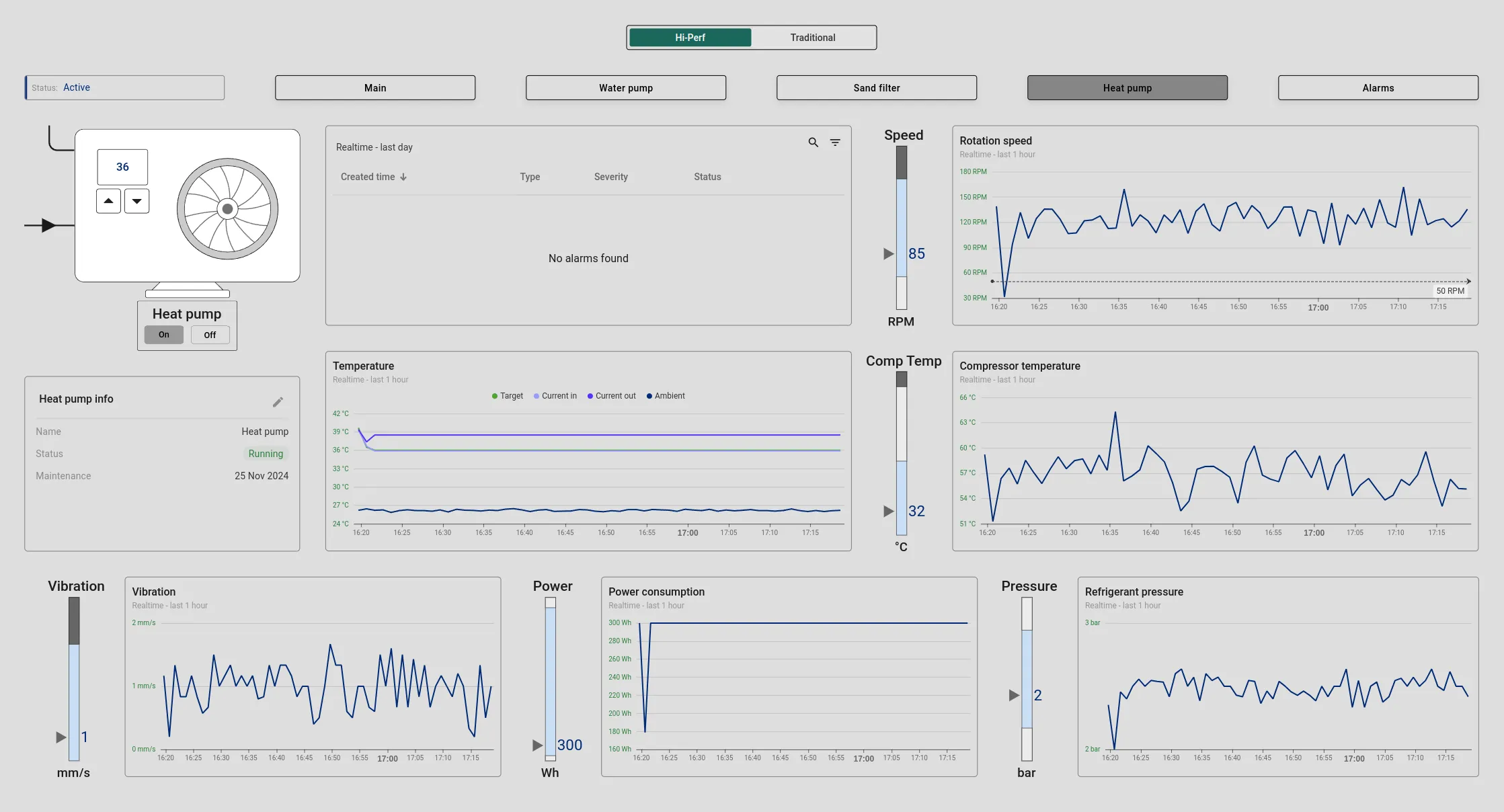1504x812 pixels.
Task: Click the heat pump fan graphic
Action: point(227,209)
